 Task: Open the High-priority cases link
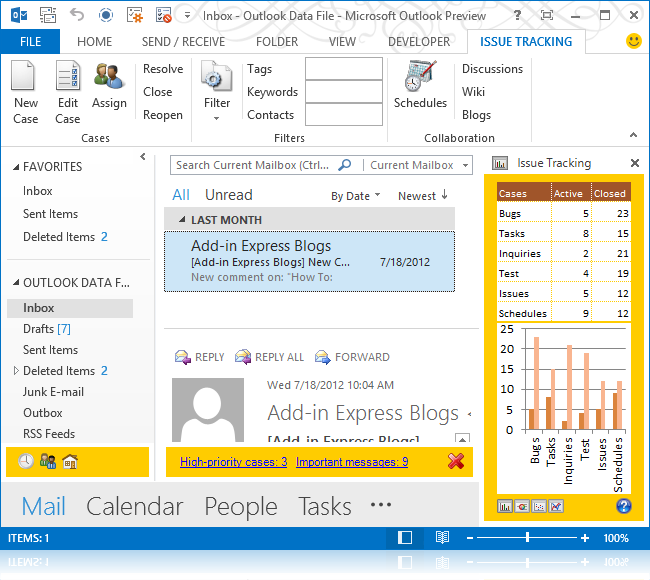click(x=234, y=462)
